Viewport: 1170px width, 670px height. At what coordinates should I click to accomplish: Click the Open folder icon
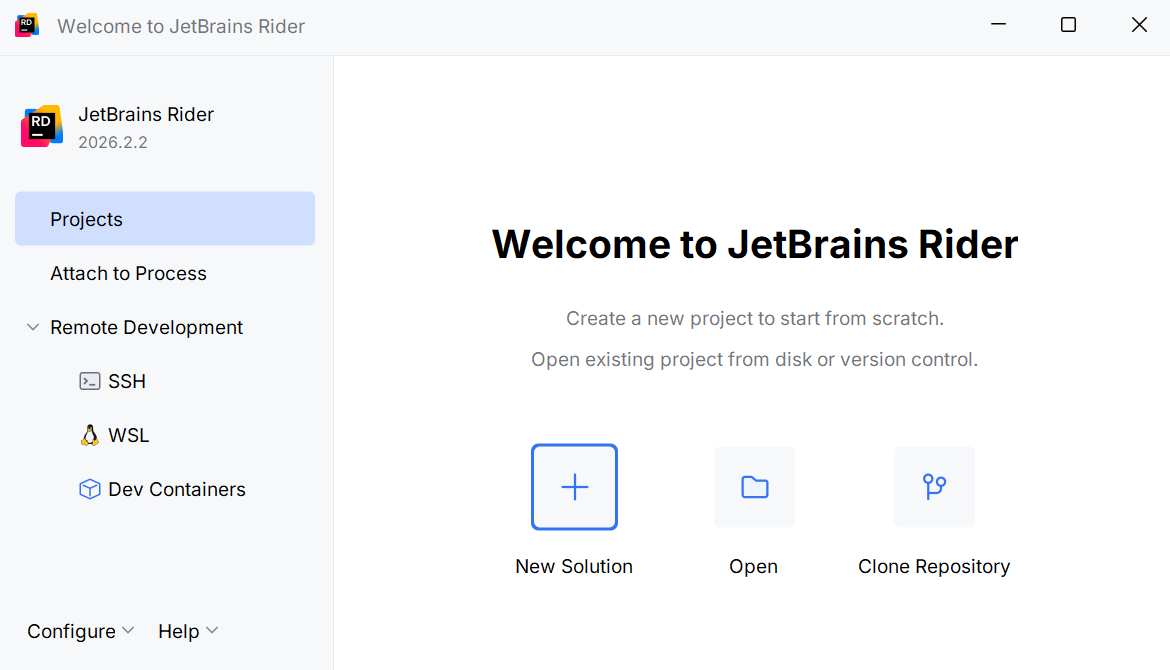coord(754,487)
